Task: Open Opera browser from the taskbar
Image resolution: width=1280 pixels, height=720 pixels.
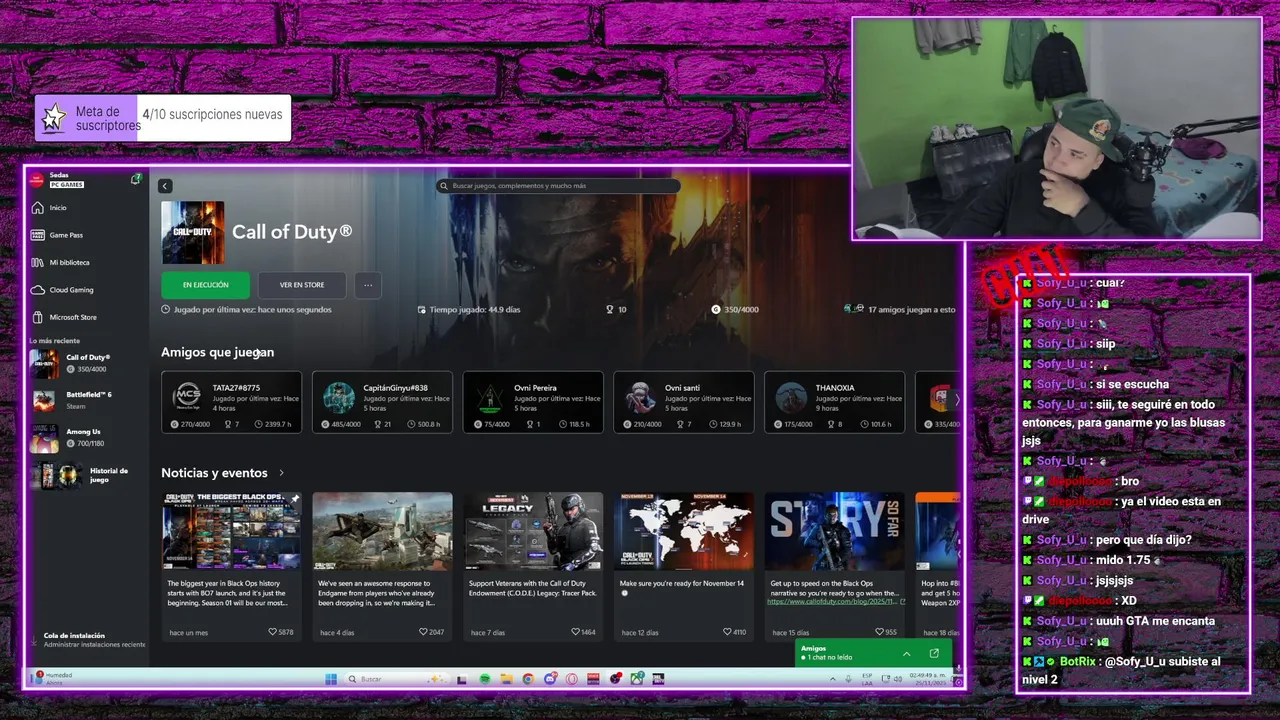Action: click(571, 679)
